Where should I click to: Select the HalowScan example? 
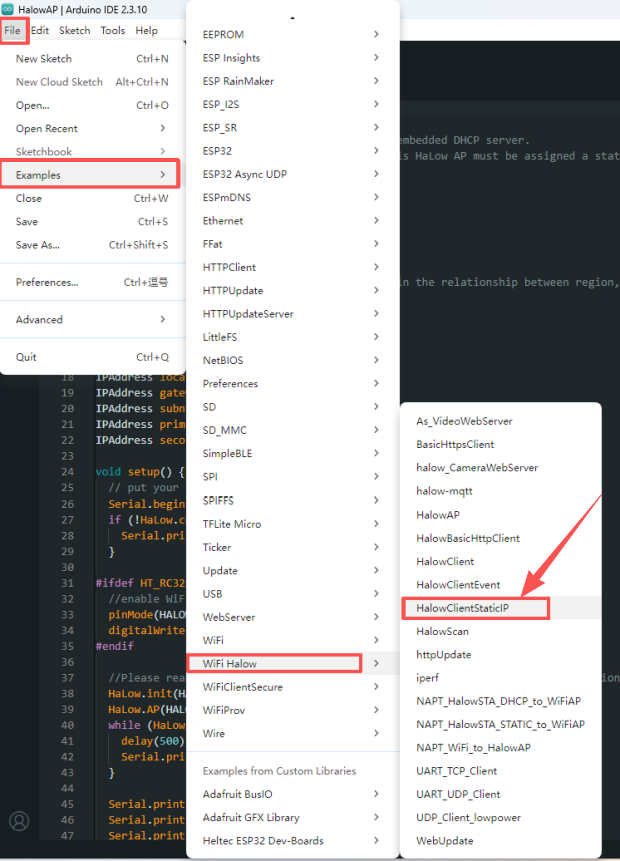[501, 631]
